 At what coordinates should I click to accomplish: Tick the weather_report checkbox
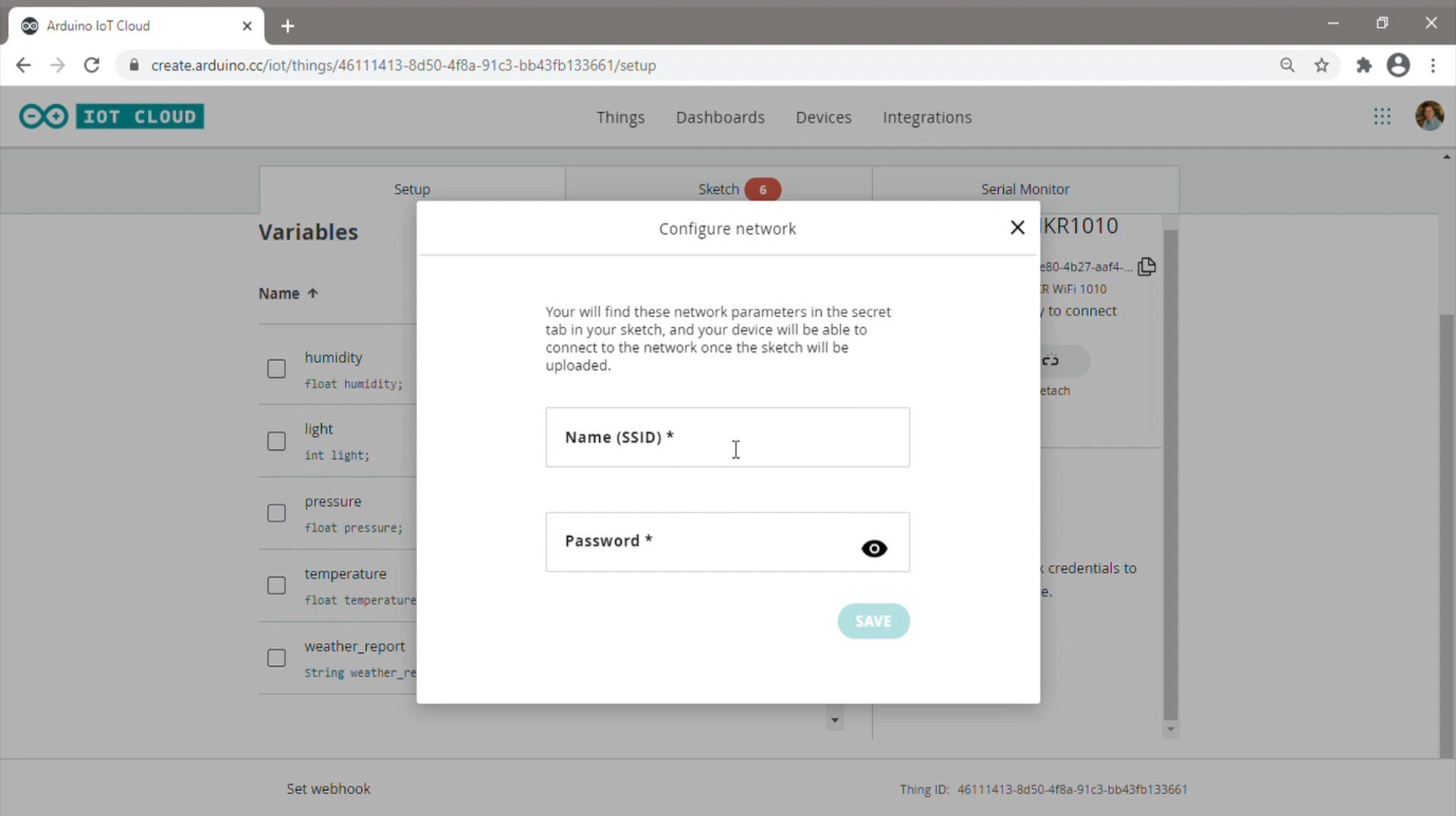click(x=277, y=658)
